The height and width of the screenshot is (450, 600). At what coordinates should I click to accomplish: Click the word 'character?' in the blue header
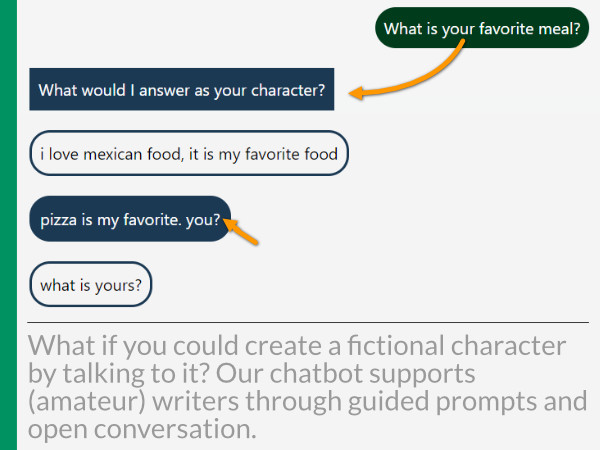tap(288, 90)
